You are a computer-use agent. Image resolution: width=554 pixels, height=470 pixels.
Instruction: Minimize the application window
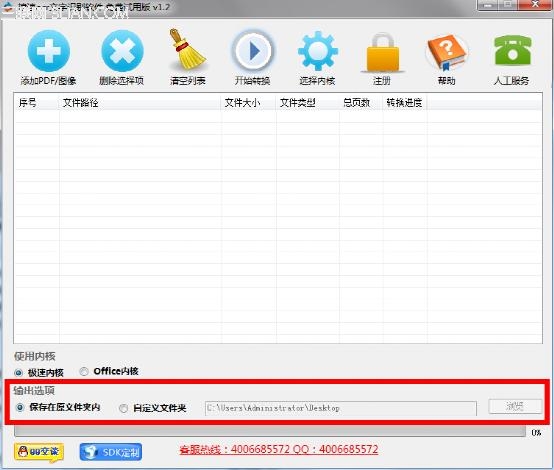pyautogui.click(x=488, y=5)
